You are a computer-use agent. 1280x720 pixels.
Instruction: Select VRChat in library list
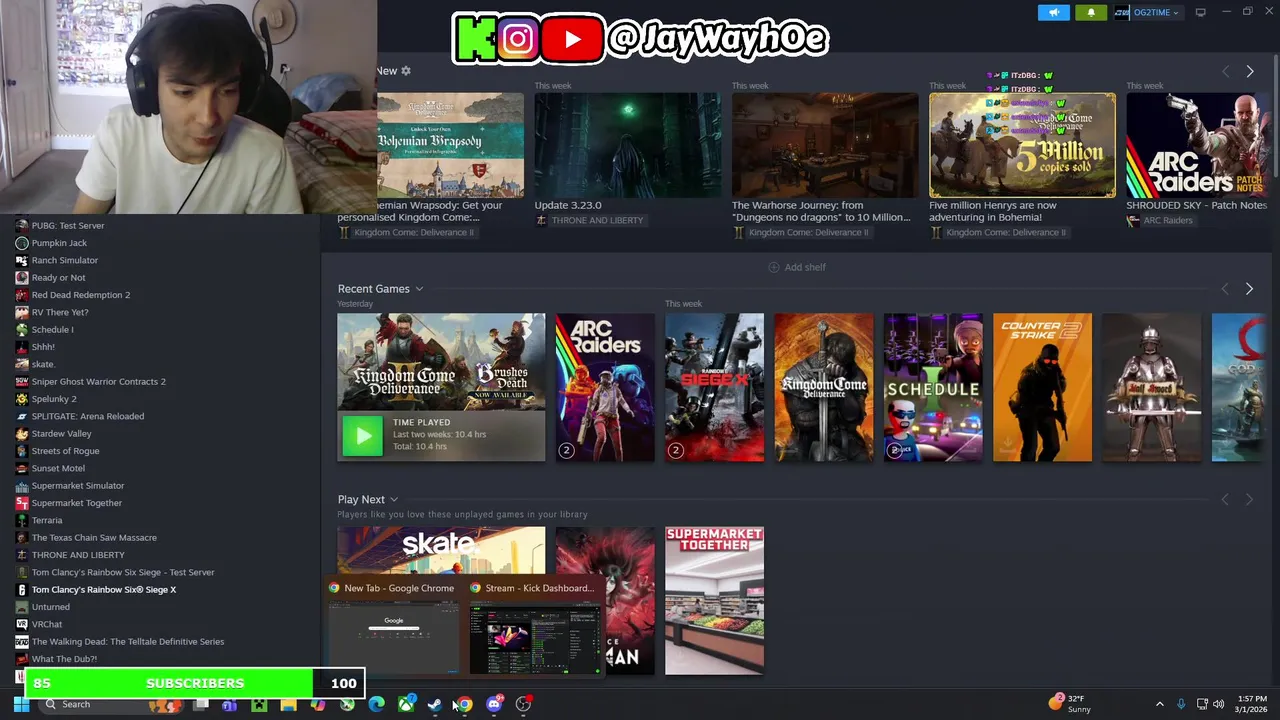click(46, 624)
